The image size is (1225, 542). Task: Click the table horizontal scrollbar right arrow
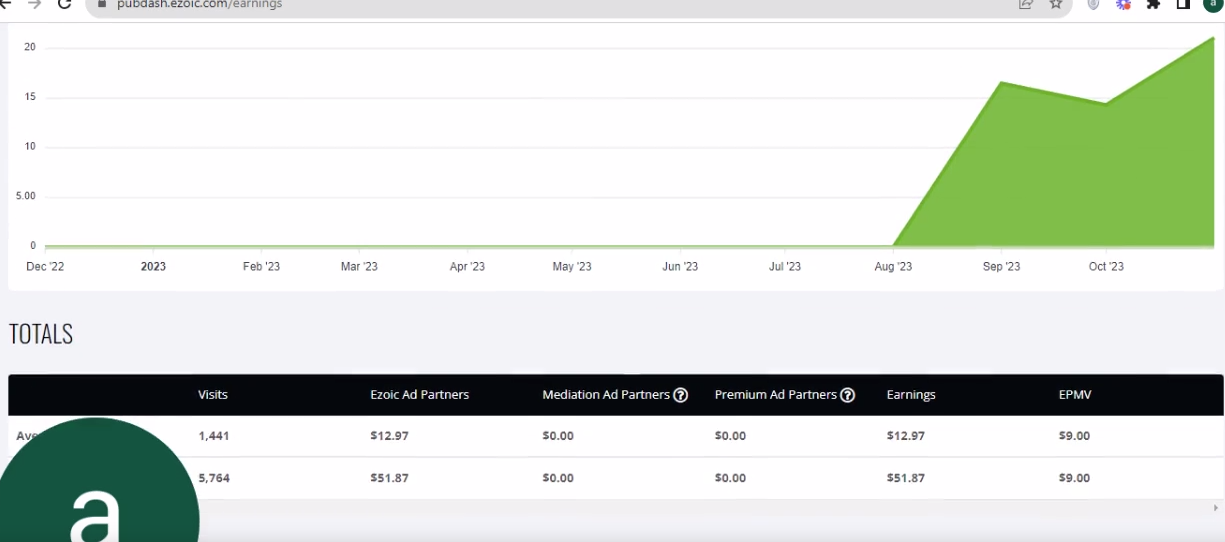1217,508
